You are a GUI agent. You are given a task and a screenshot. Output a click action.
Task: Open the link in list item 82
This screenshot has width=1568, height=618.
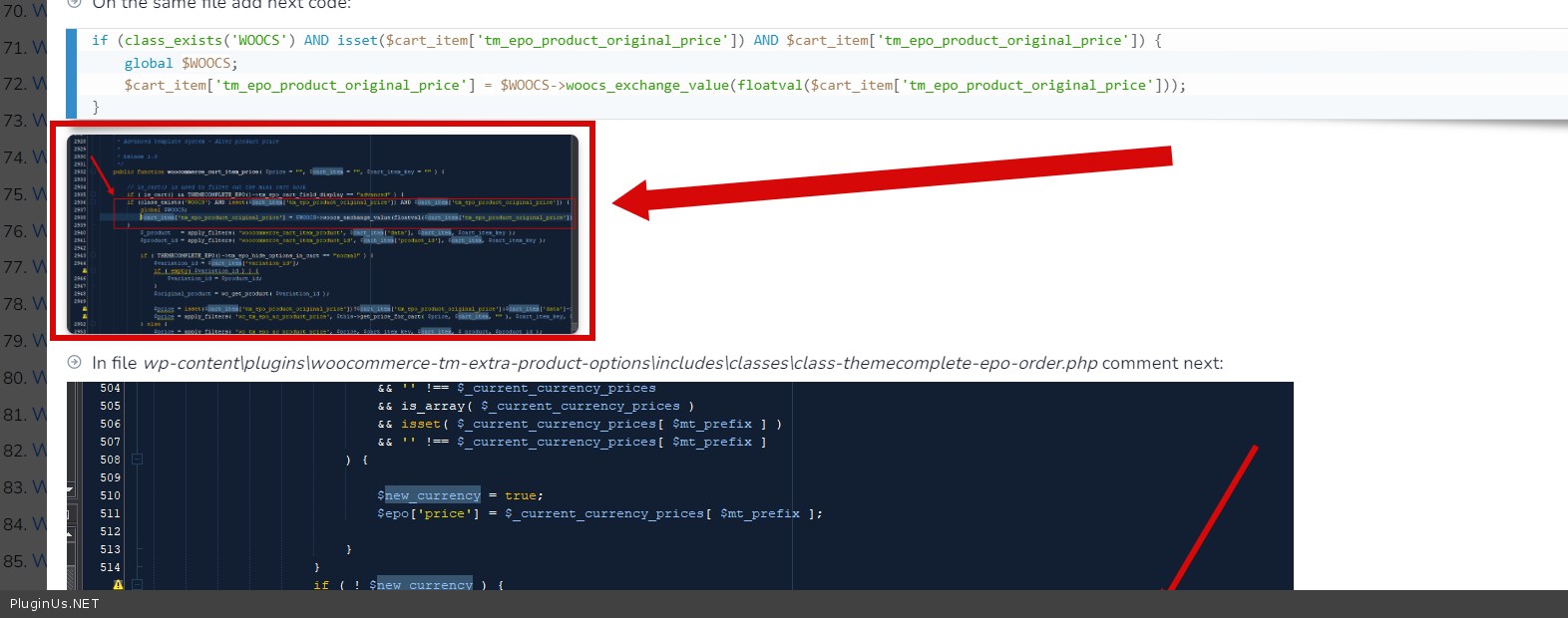(x=39, y=451)
